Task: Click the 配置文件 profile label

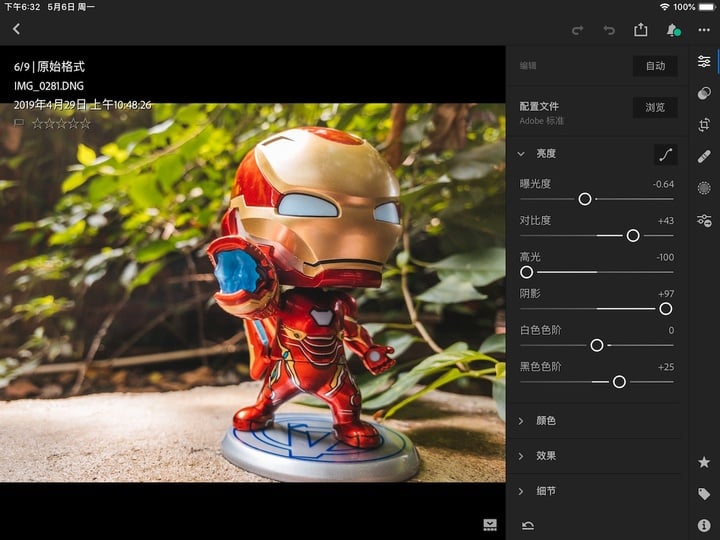Action: tap(539, 107)
